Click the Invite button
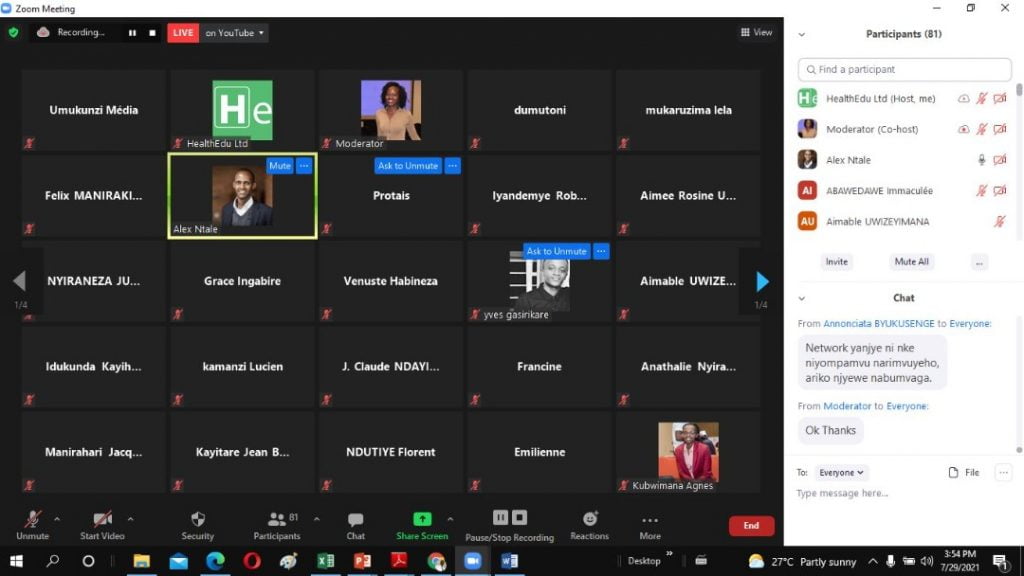 837,262
